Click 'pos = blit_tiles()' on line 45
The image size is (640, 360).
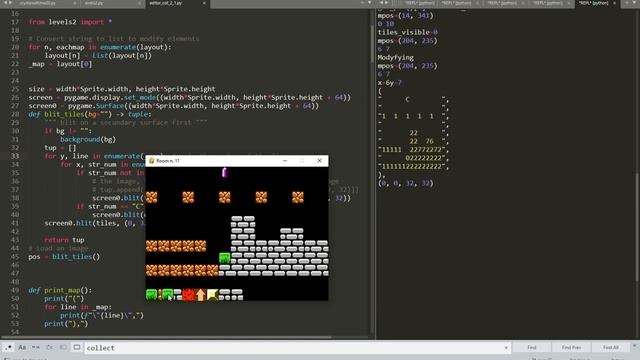tap(64, 257)
